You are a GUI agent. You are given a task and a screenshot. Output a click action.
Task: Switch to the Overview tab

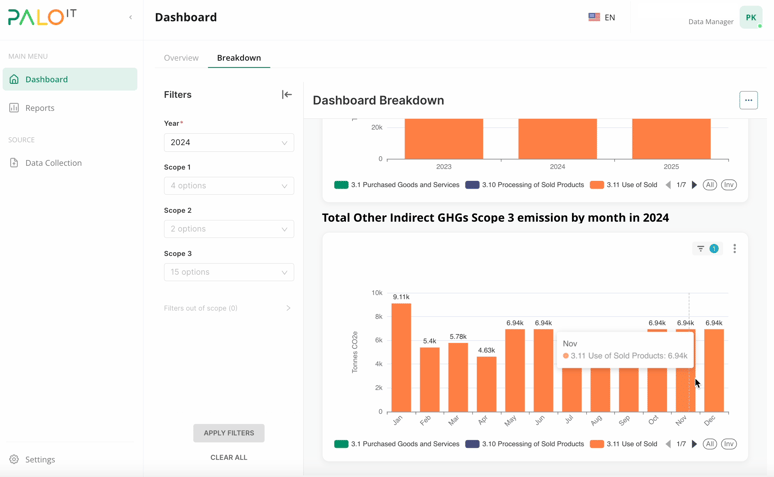[181, 58]
